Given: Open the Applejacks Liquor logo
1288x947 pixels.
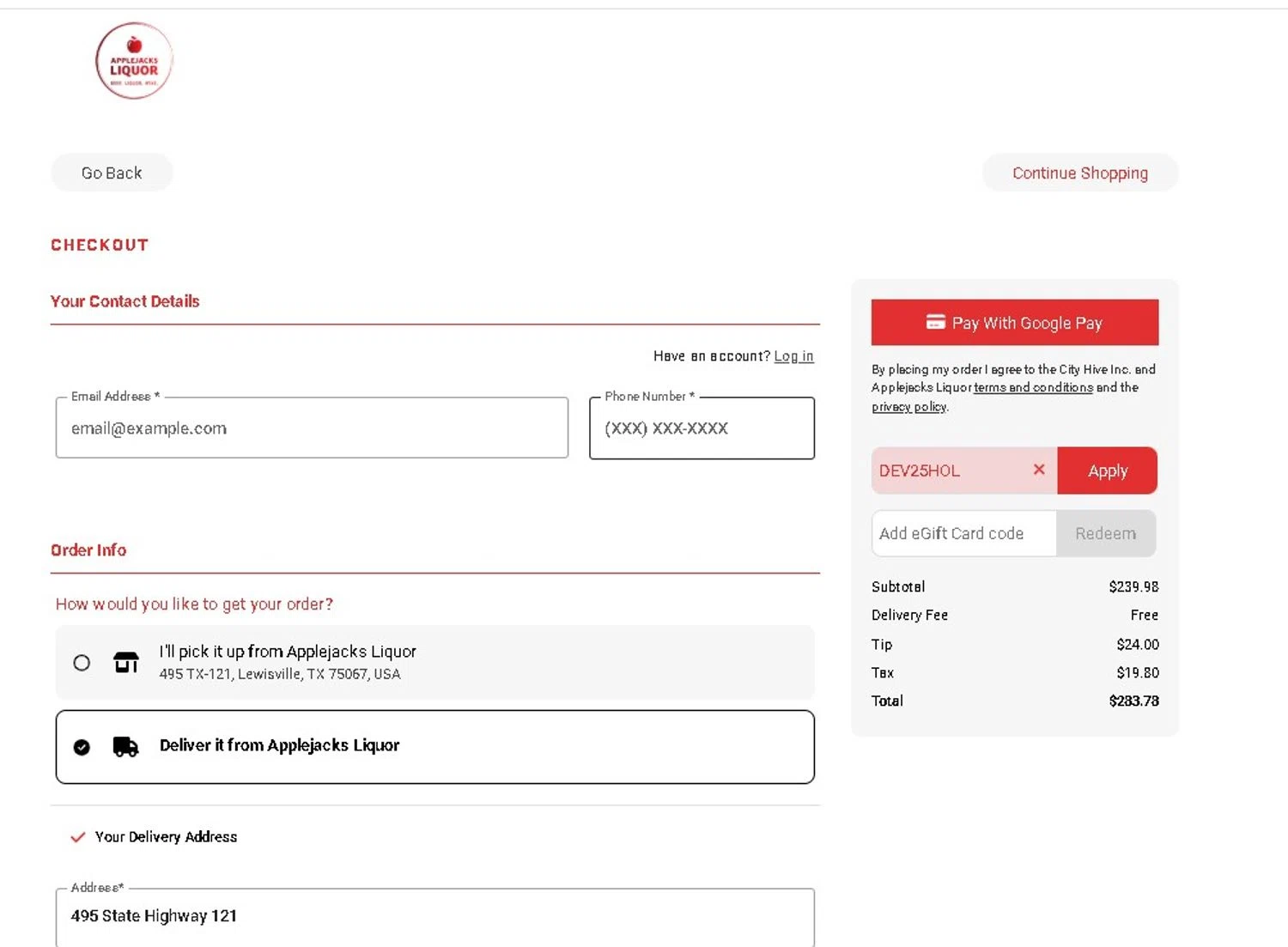Looking at the screenshot, I should 134,61.
